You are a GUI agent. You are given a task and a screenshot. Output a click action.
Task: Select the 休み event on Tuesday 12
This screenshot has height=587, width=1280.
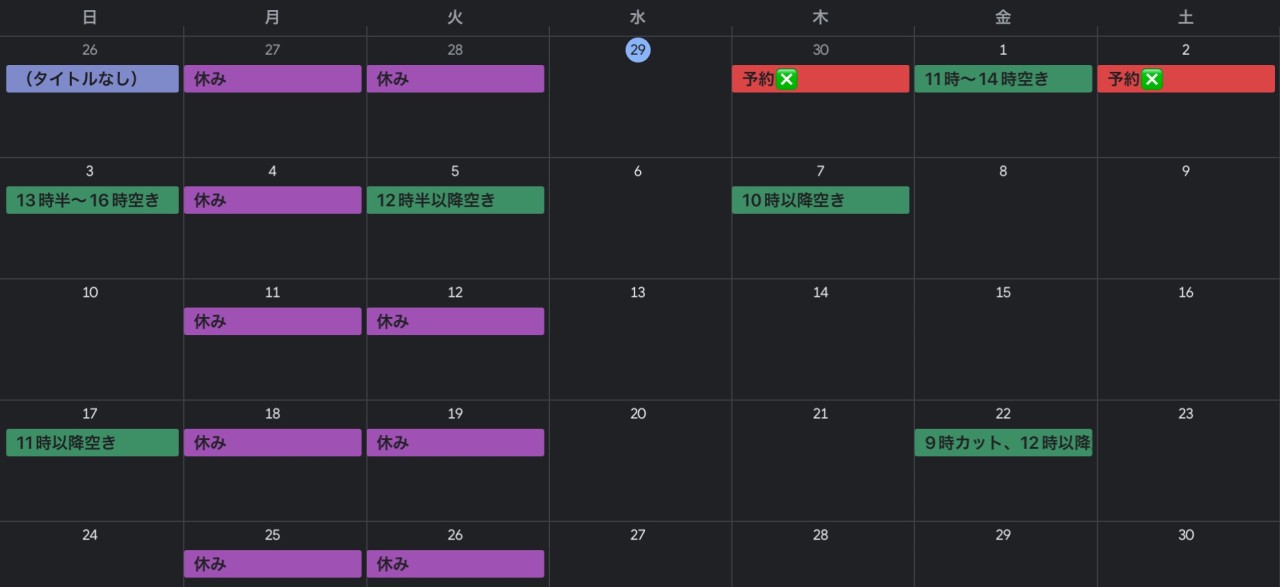(455, 322)
